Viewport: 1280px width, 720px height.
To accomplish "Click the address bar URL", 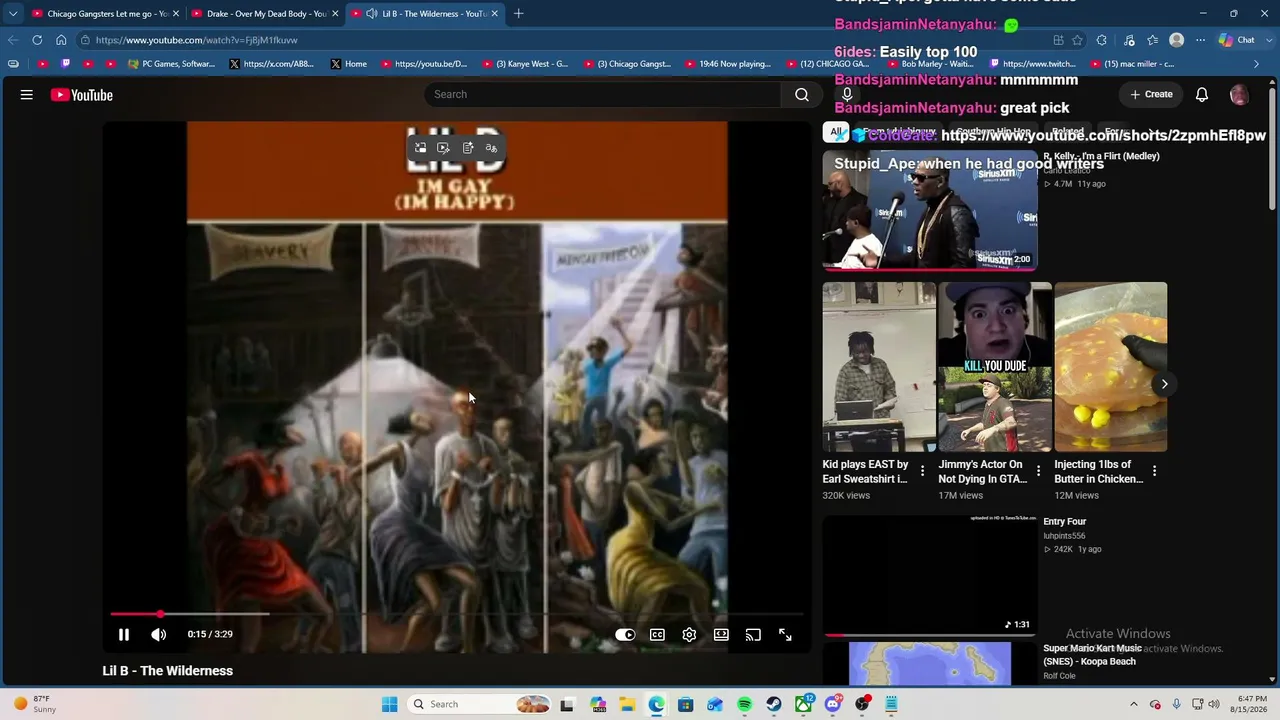I will click(197, 40).
